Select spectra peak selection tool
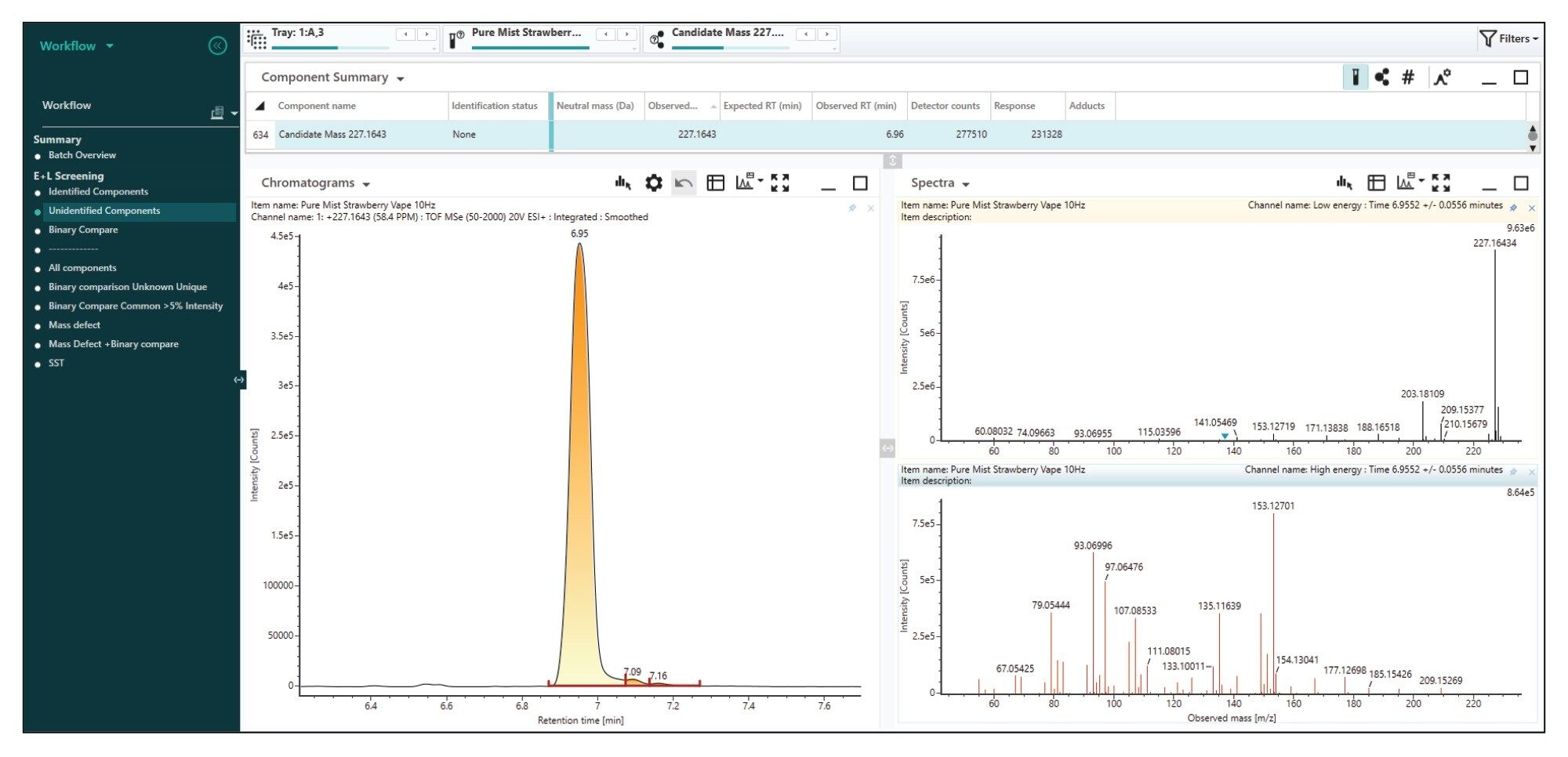The width and height of the screenshot is (1568, 757). click(x=1344, y=183)
